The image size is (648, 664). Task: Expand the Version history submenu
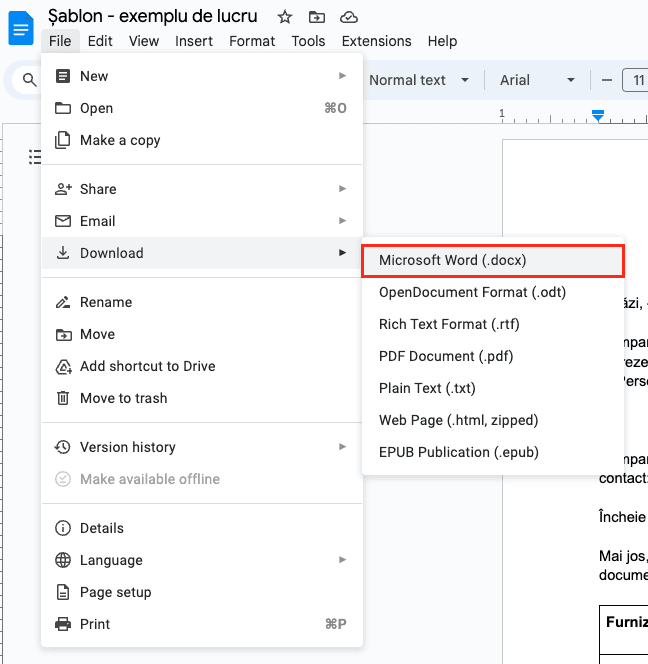point(202,447)
